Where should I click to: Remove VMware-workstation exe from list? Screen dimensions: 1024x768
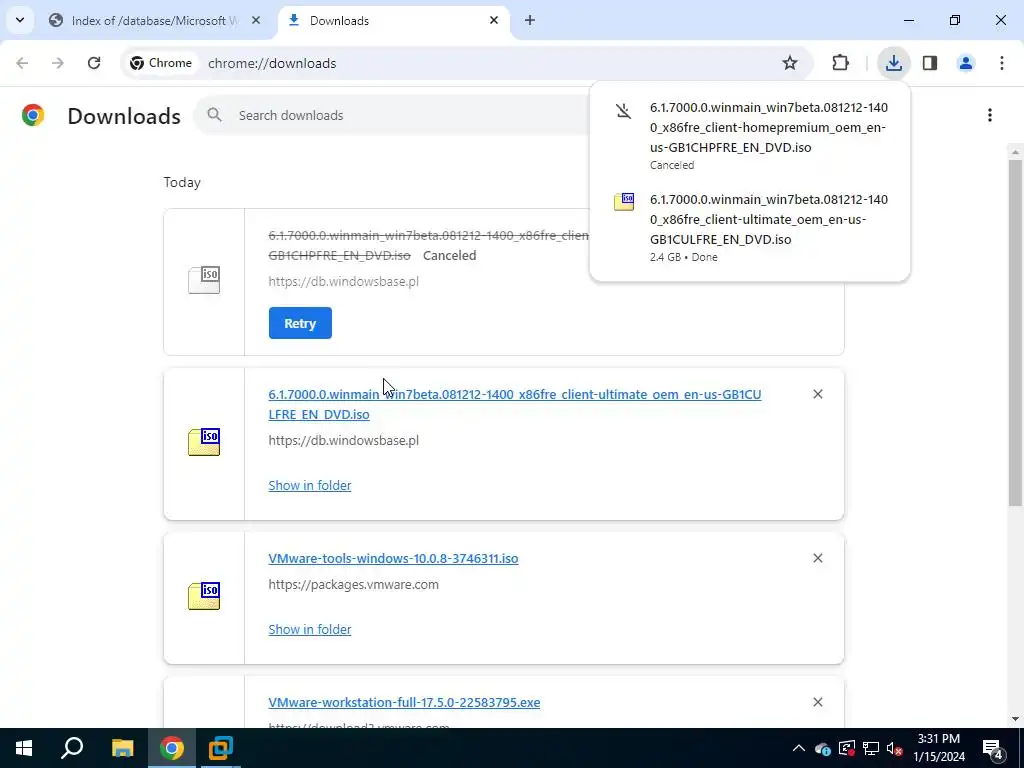tap(818, 702)
